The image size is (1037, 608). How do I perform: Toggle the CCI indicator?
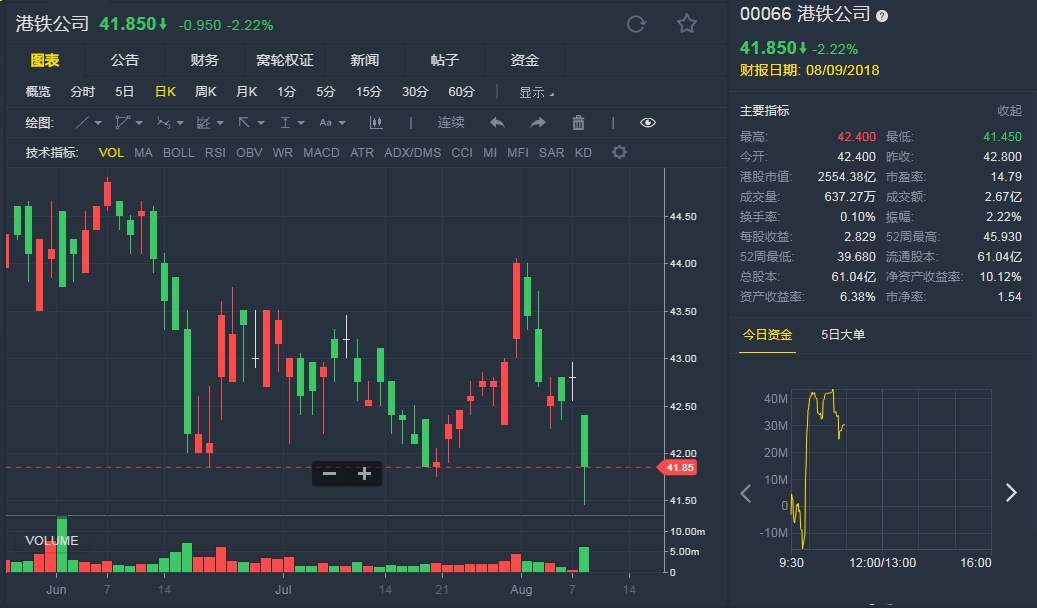click(462, 153)
